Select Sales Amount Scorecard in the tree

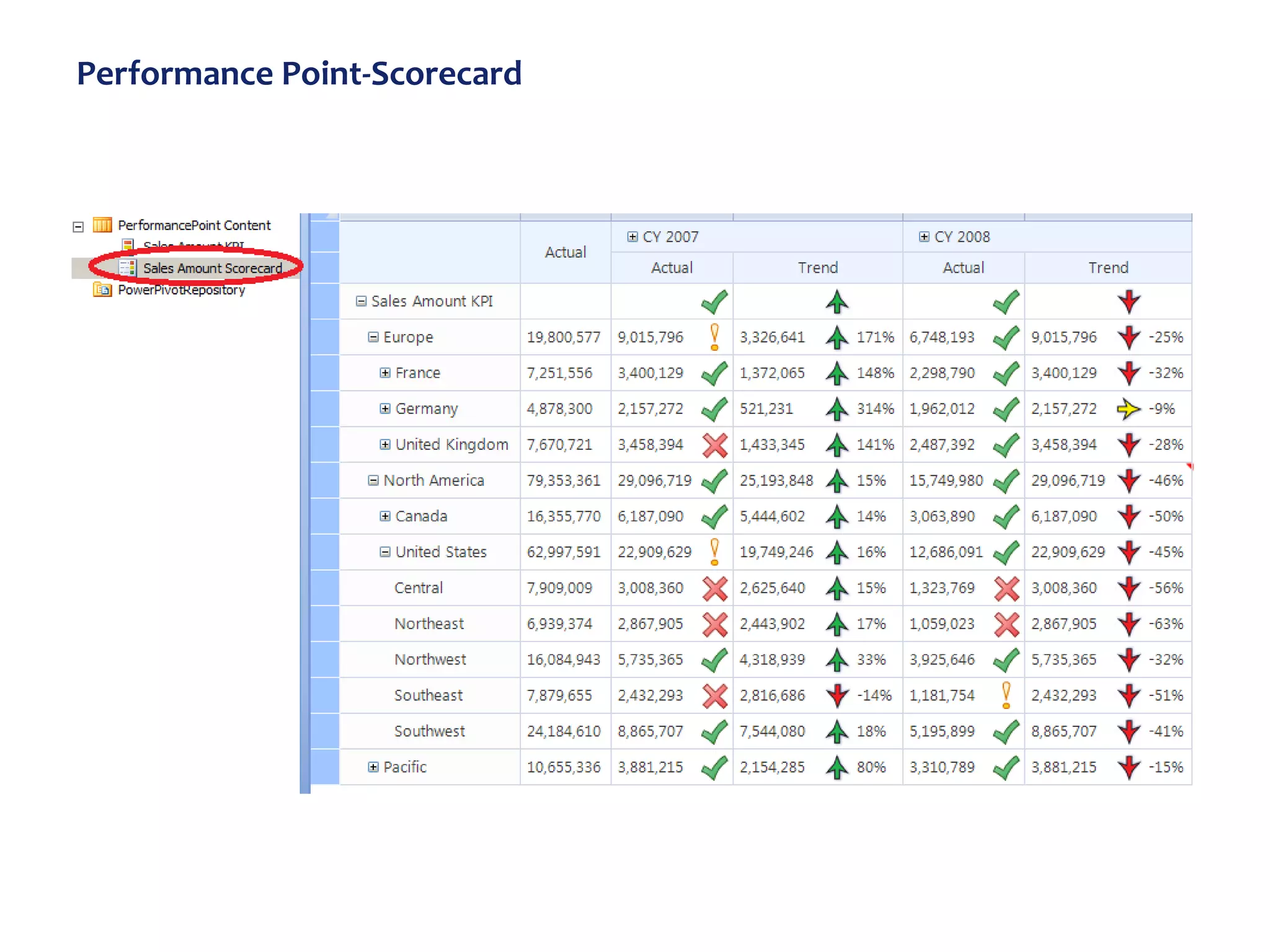point(213,268)
